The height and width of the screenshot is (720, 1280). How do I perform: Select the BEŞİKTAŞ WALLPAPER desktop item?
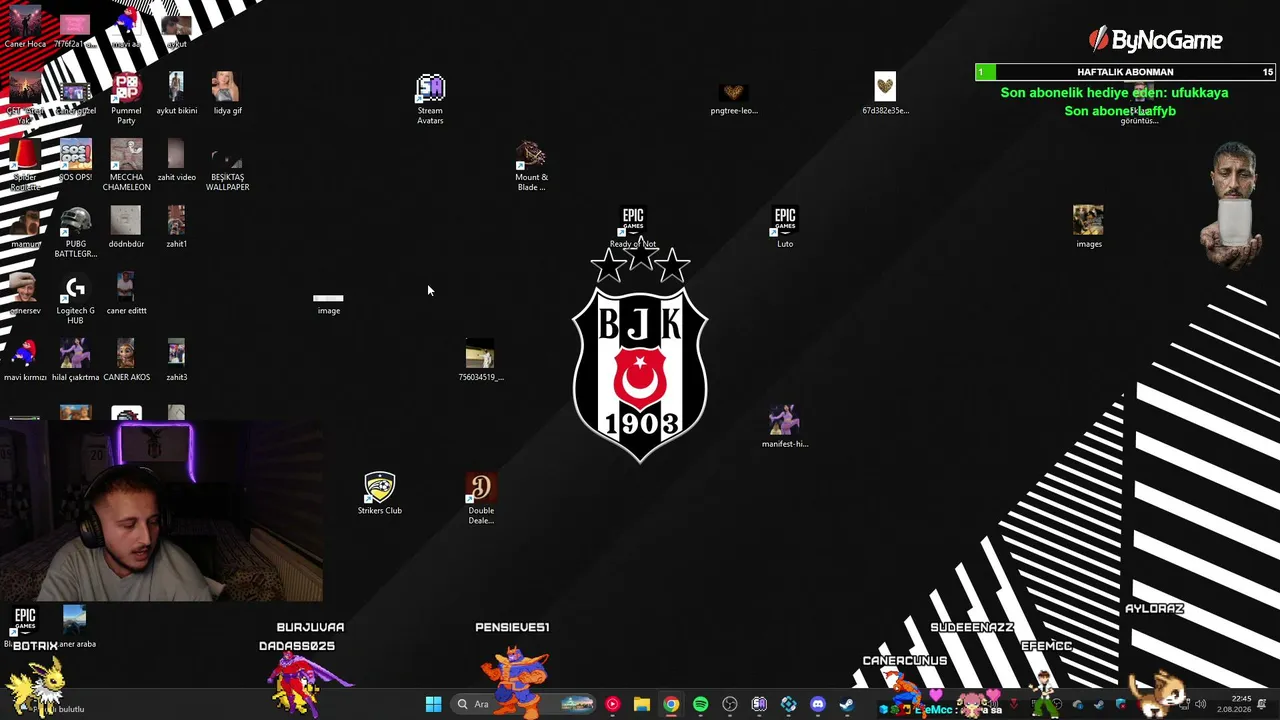click(x=227, y=166)
